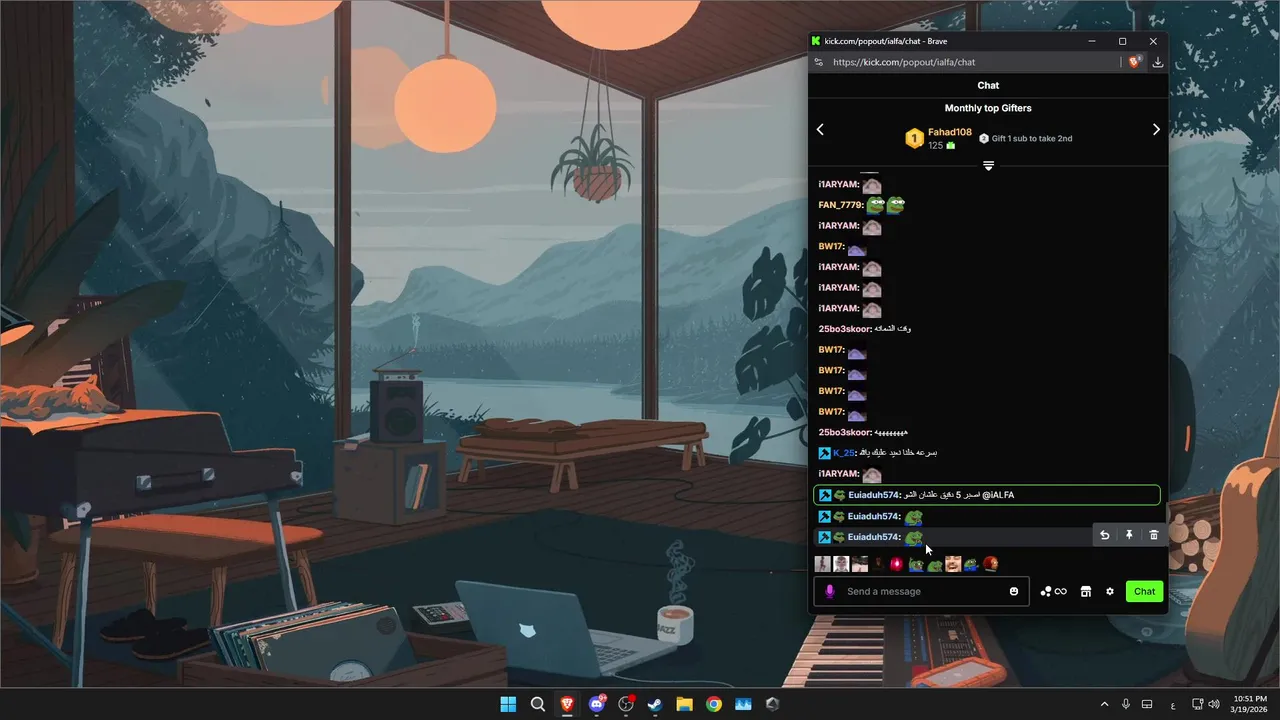1280x720 pixels.
Task: Open chat settings gear icon
Action: point(1110,591)
